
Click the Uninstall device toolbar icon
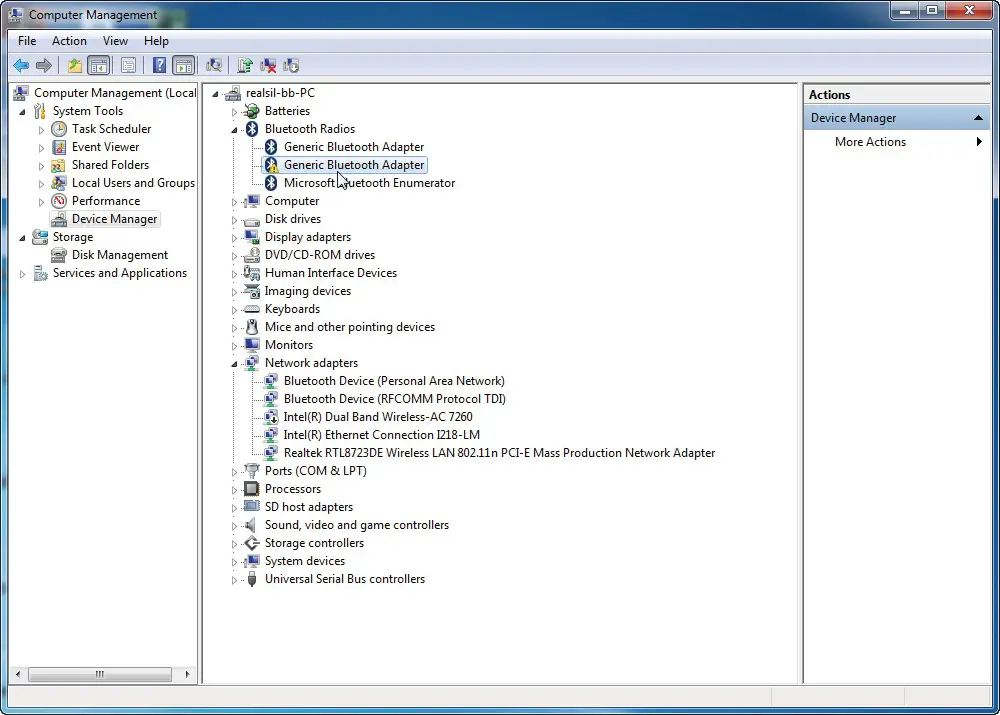pyautogui.click(x=268, y=66)
